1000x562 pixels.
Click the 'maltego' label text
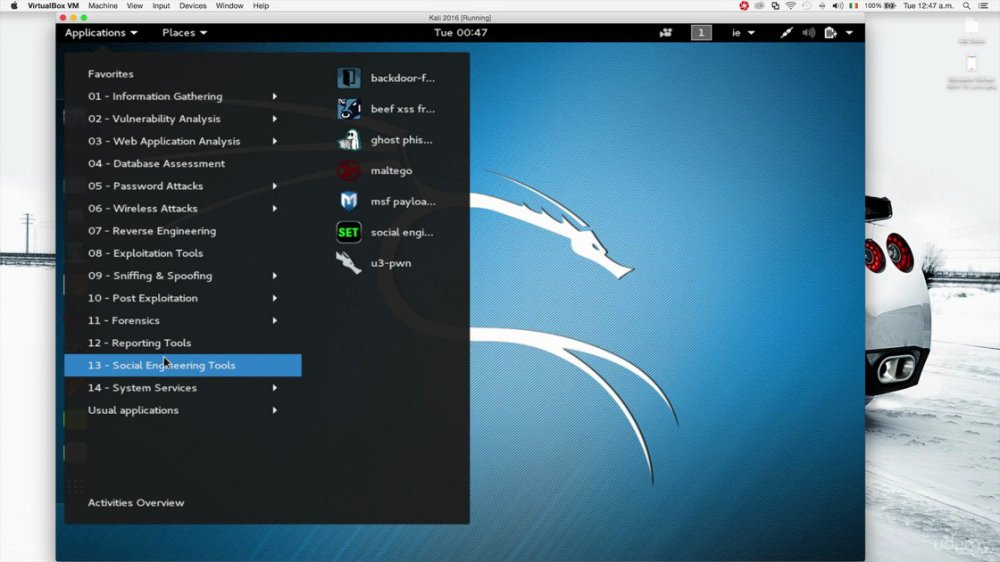391,171
